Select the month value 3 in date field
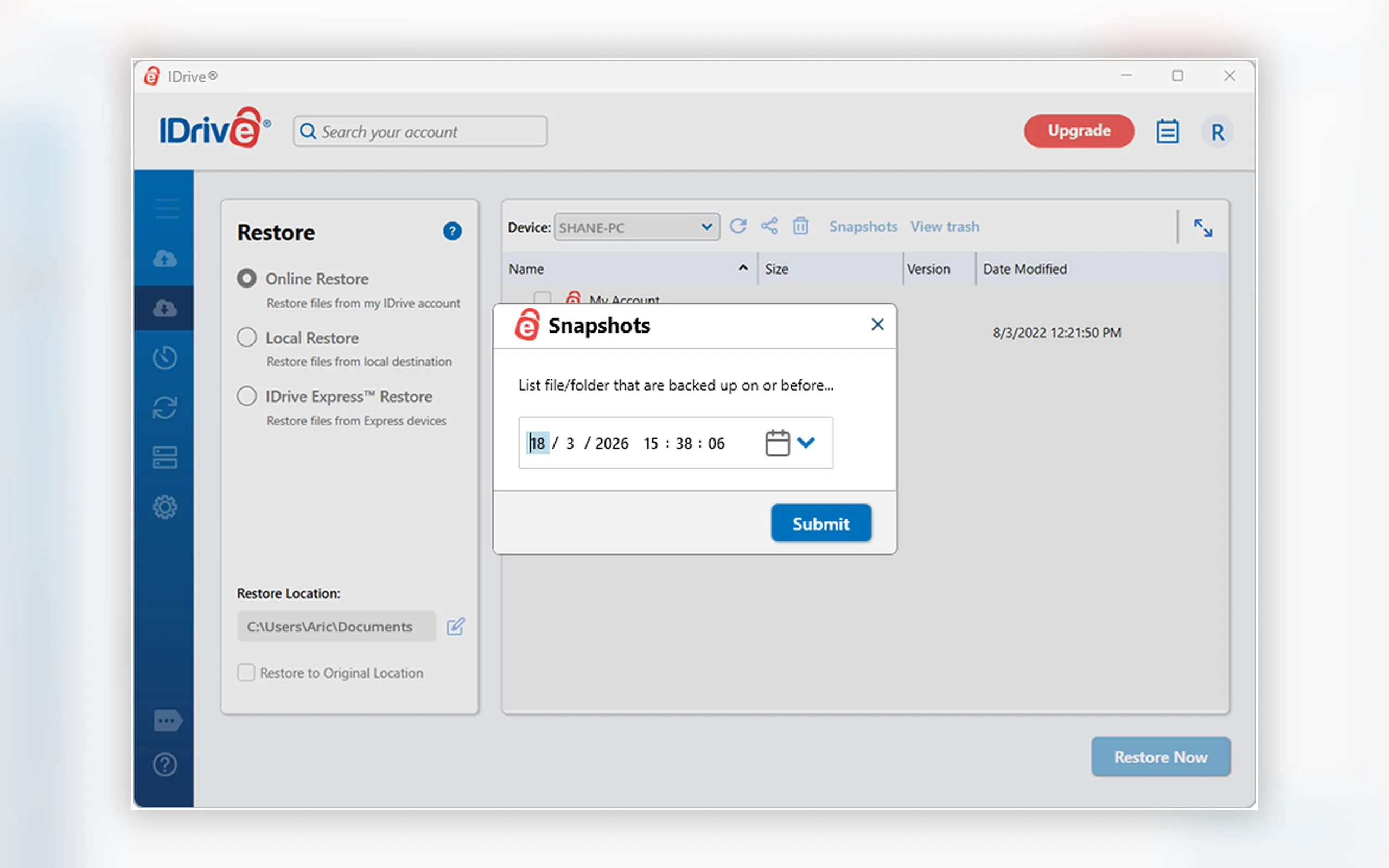Screen dimensions: 1389x868 click(570, 443)
